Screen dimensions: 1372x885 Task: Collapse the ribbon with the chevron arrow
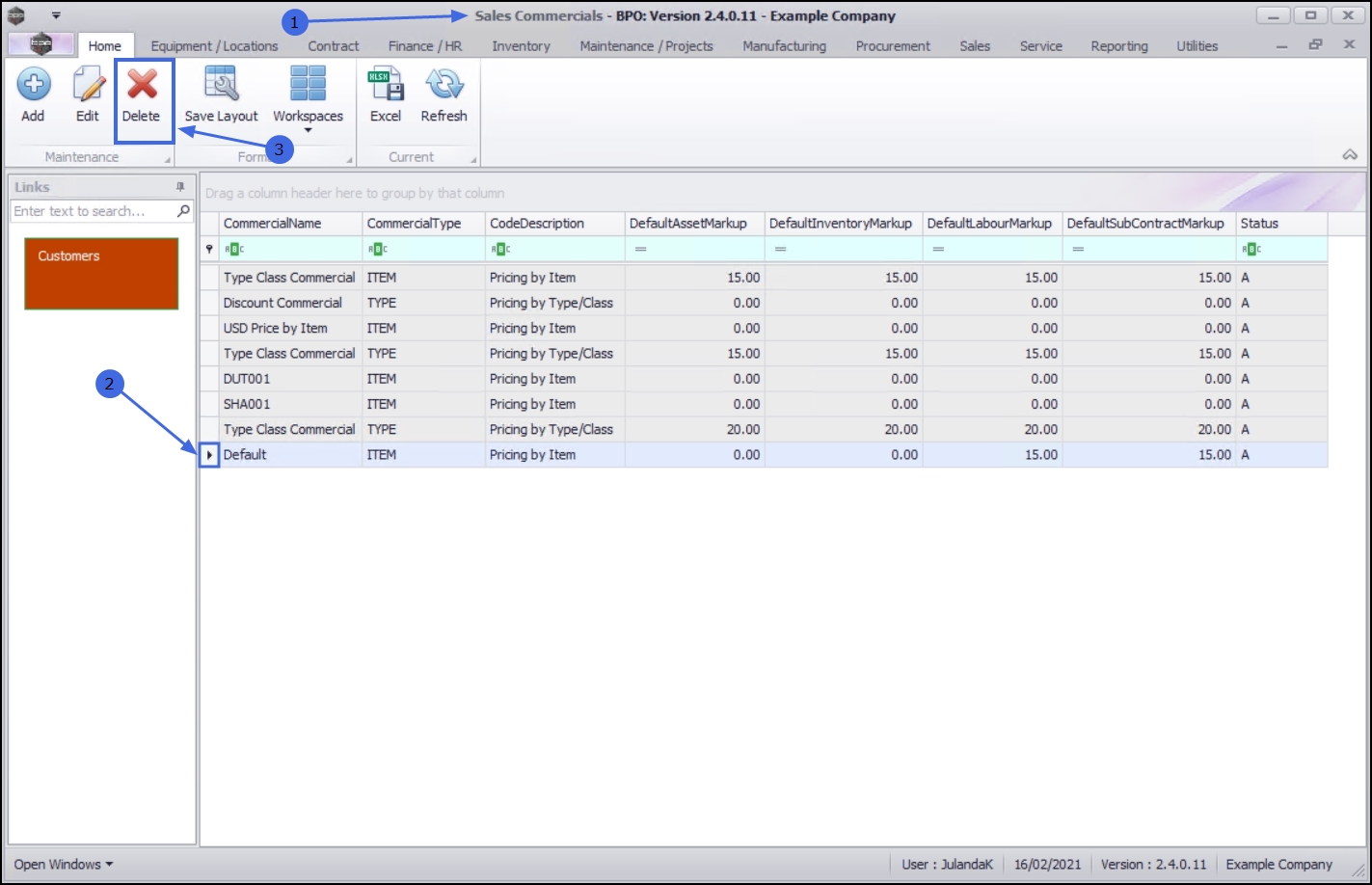(1350, 155)
